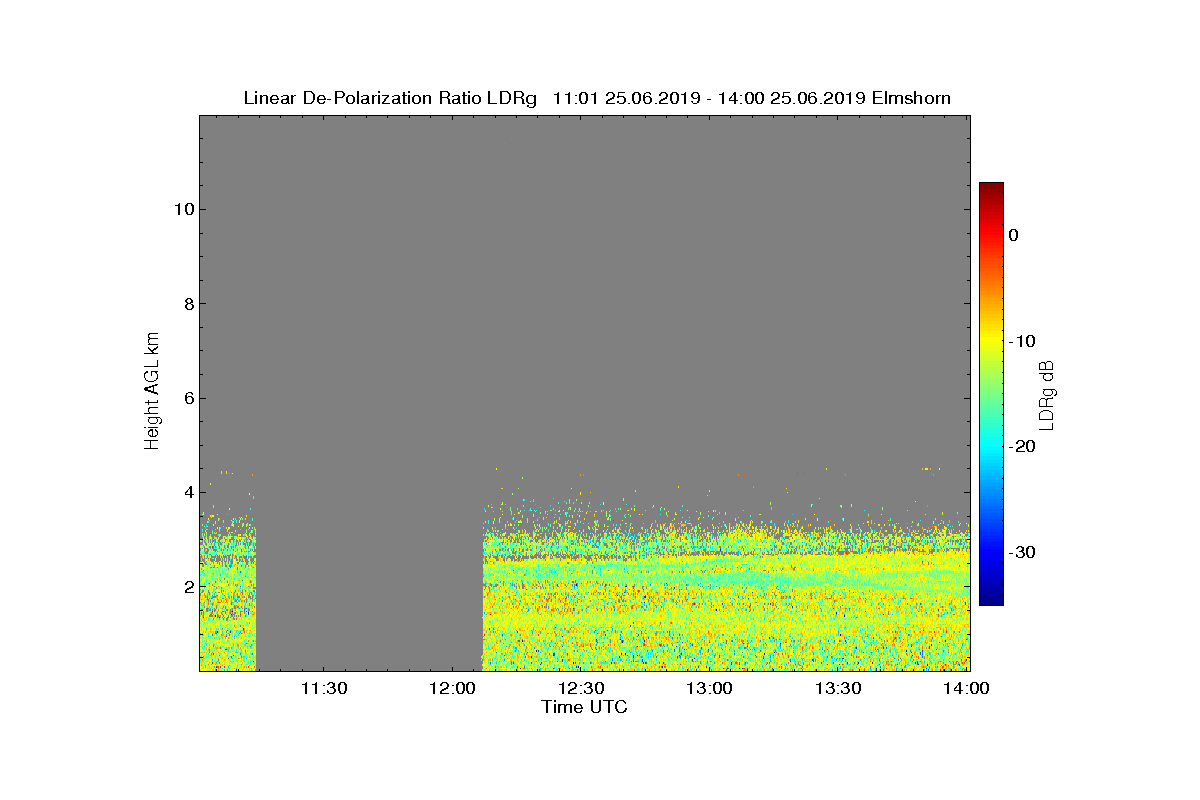Select the 12:00 time axis label
Image resolution: width=1200 pixels, height=800 pixels.
452,688
